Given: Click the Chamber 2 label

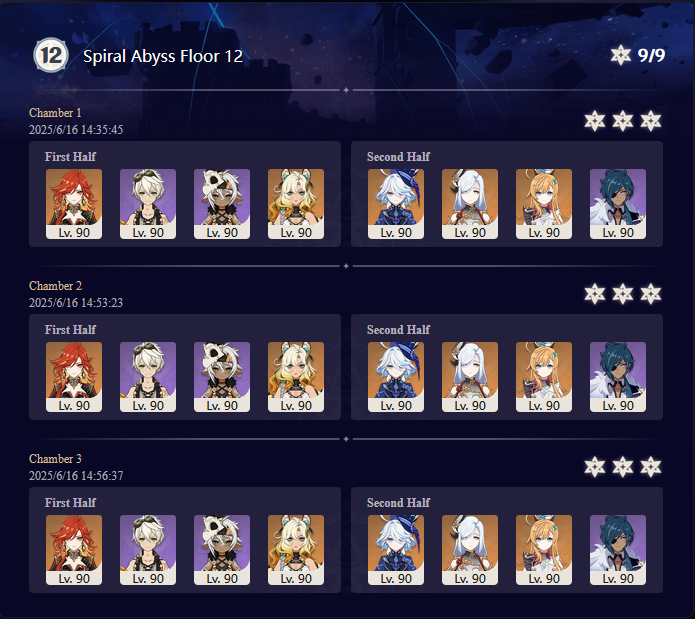Looking at the screenshot, I should coord(55,286).
